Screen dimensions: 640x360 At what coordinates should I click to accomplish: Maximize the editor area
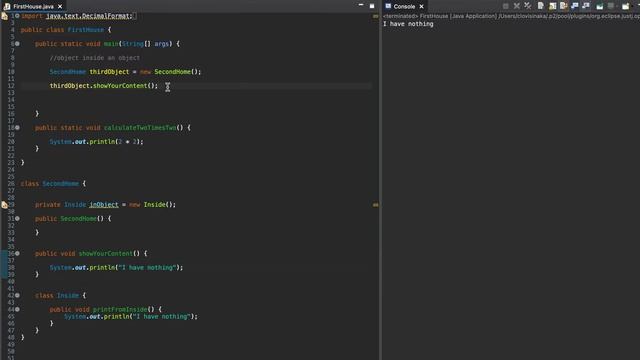[372, 6]
